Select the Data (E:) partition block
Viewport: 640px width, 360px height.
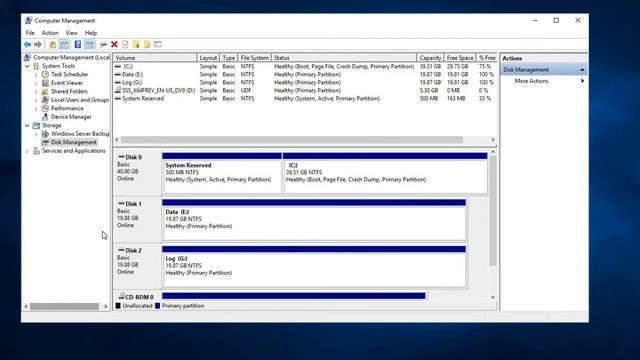point(314,220)
